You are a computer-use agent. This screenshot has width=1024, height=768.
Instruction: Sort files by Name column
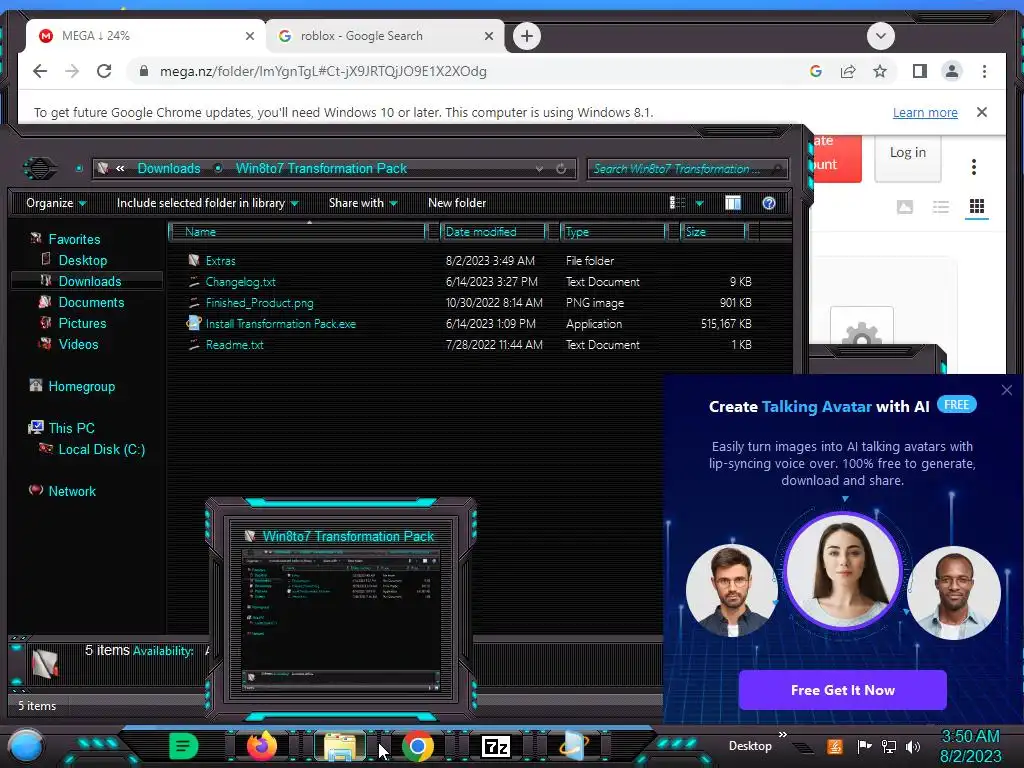coord(297,232)
